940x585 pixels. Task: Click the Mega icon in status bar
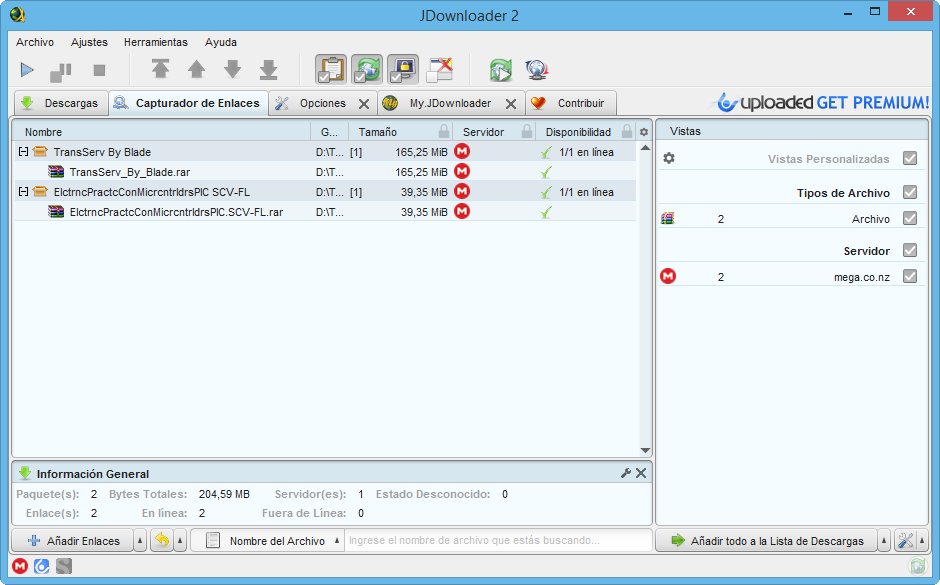click(x=20, y=566)
